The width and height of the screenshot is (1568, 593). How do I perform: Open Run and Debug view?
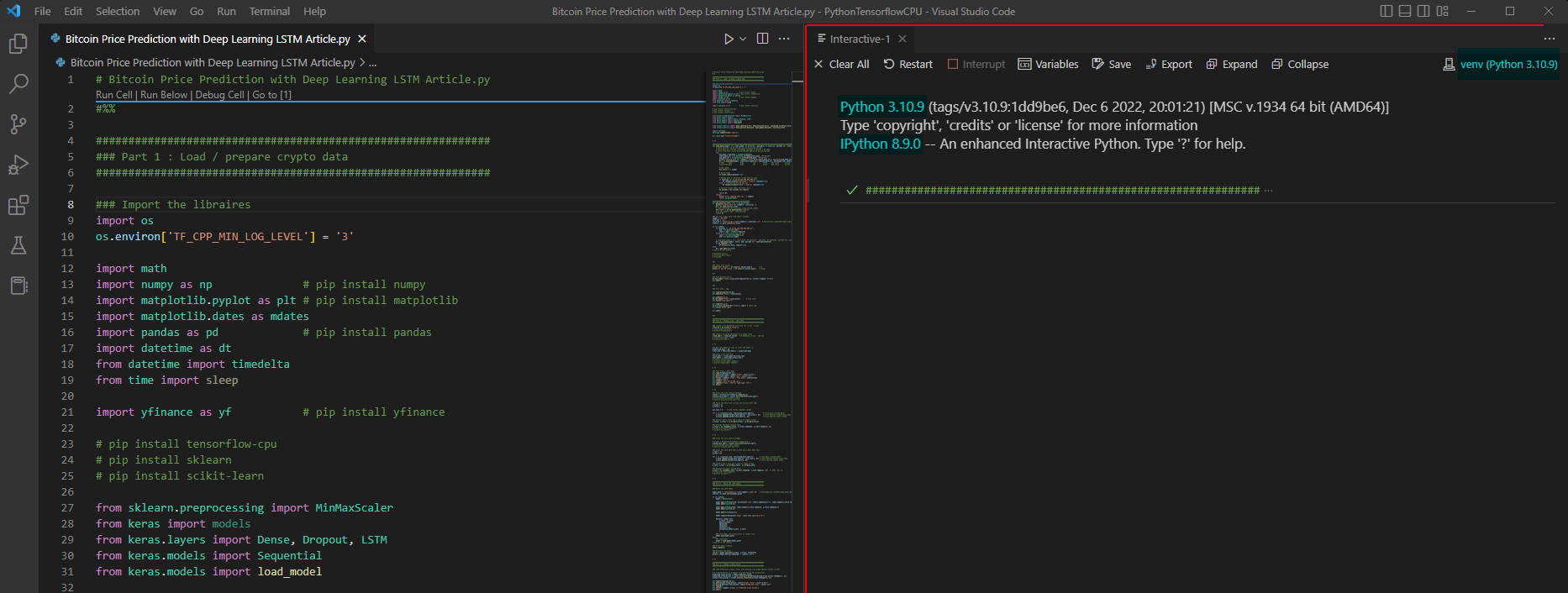click(18, 165)
